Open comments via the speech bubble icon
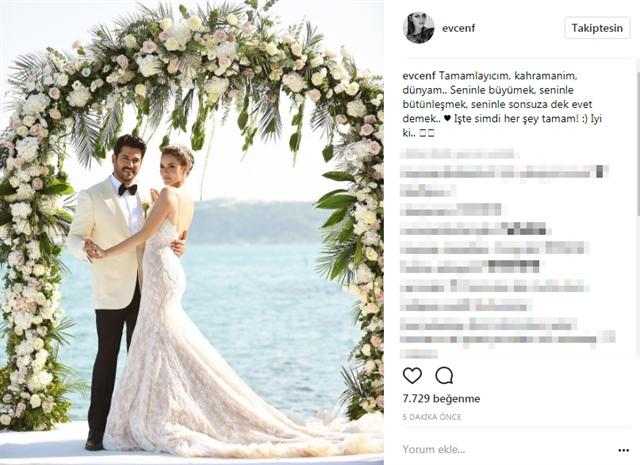640x465 pixels. (x=444, y=376)
